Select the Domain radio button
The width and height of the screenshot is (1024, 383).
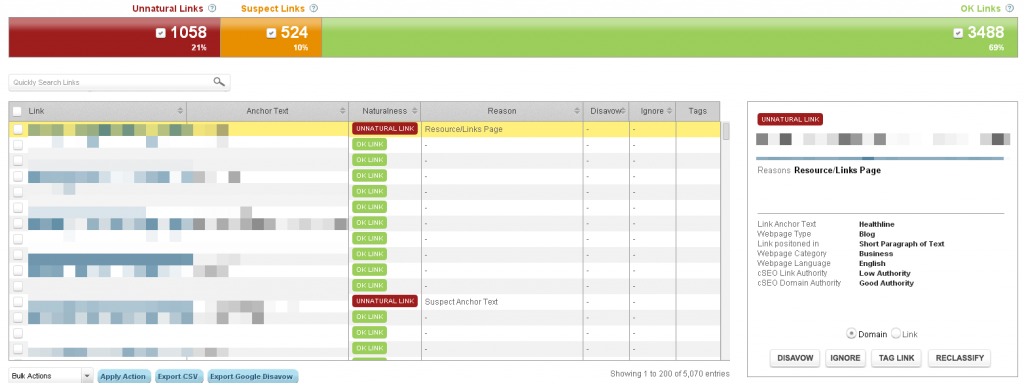click(x=851, y=333)
